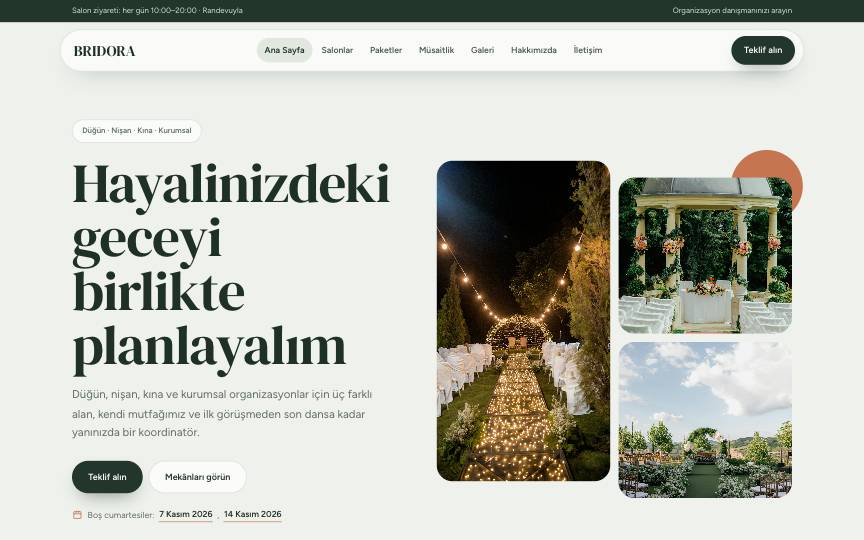The image size is (864, 540).
Task: Open the outdoor sky garden photo
Action: [x=705, y=420]
